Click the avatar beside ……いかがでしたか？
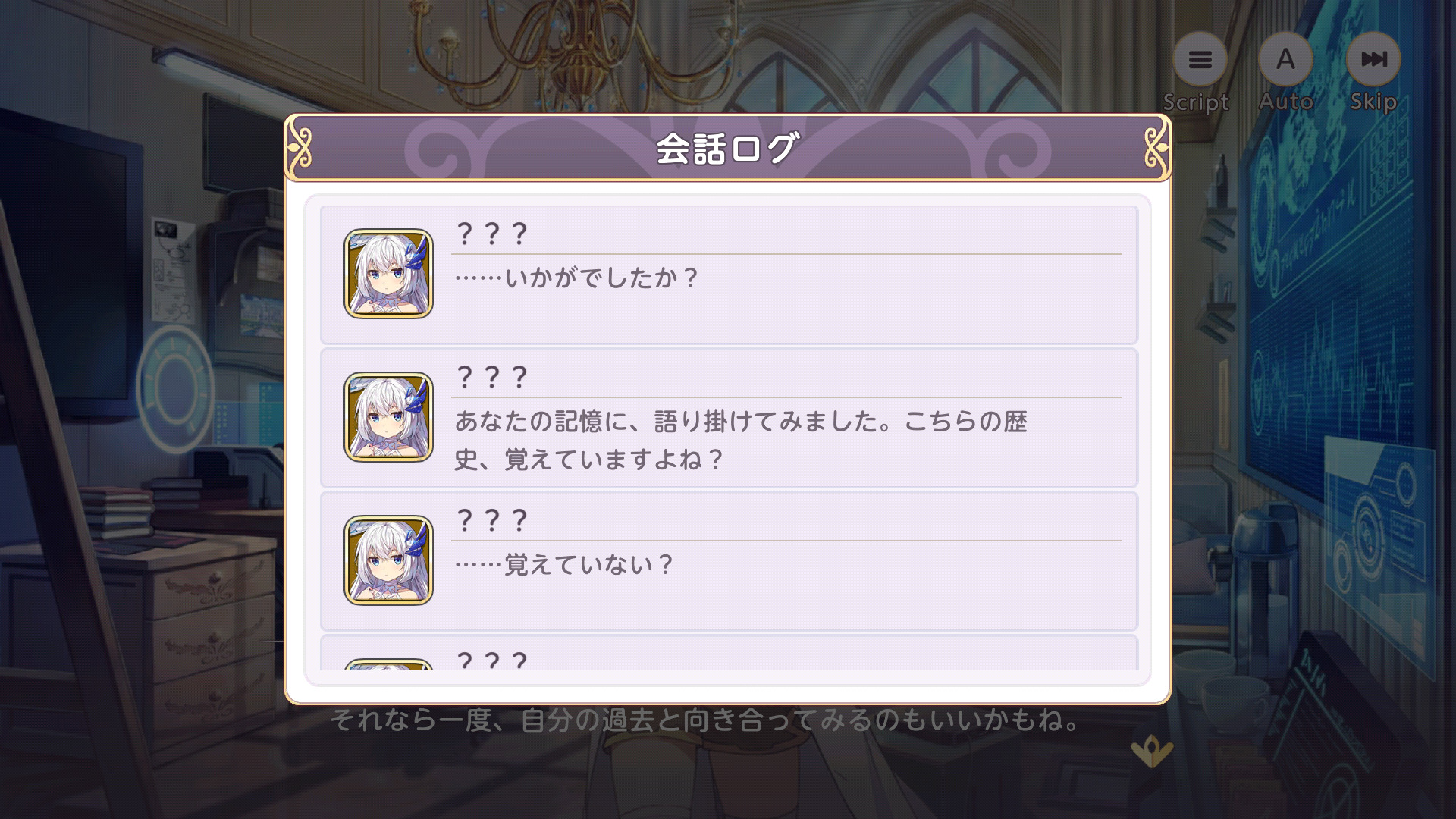The width and height of the screenshot is (1456, 819). pos(388,274)
